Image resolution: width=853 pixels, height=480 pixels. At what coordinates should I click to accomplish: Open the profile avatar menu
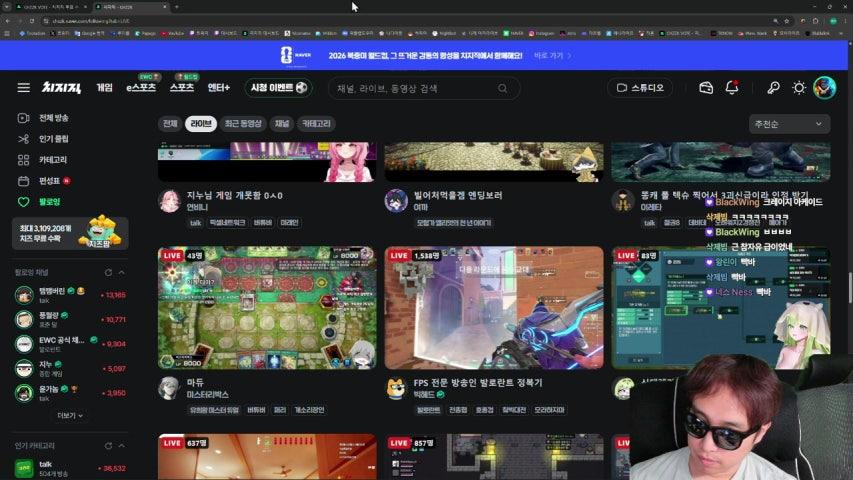[x=824, y=88]
